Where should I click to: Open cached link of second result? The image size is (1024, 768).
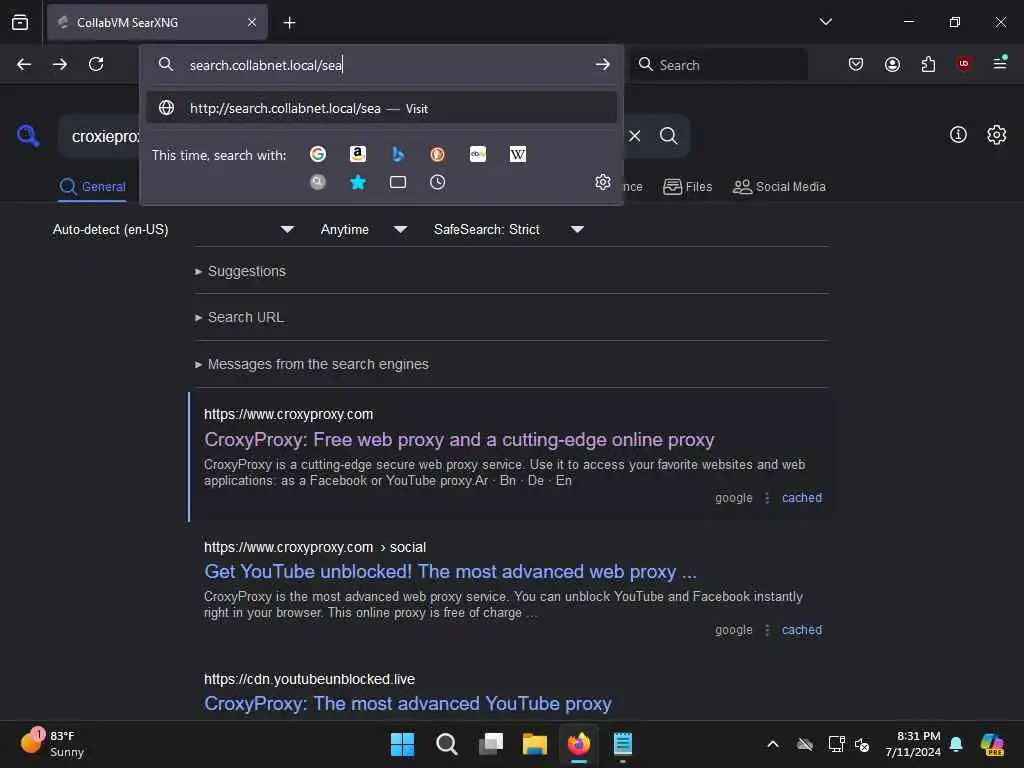(802, 630)
